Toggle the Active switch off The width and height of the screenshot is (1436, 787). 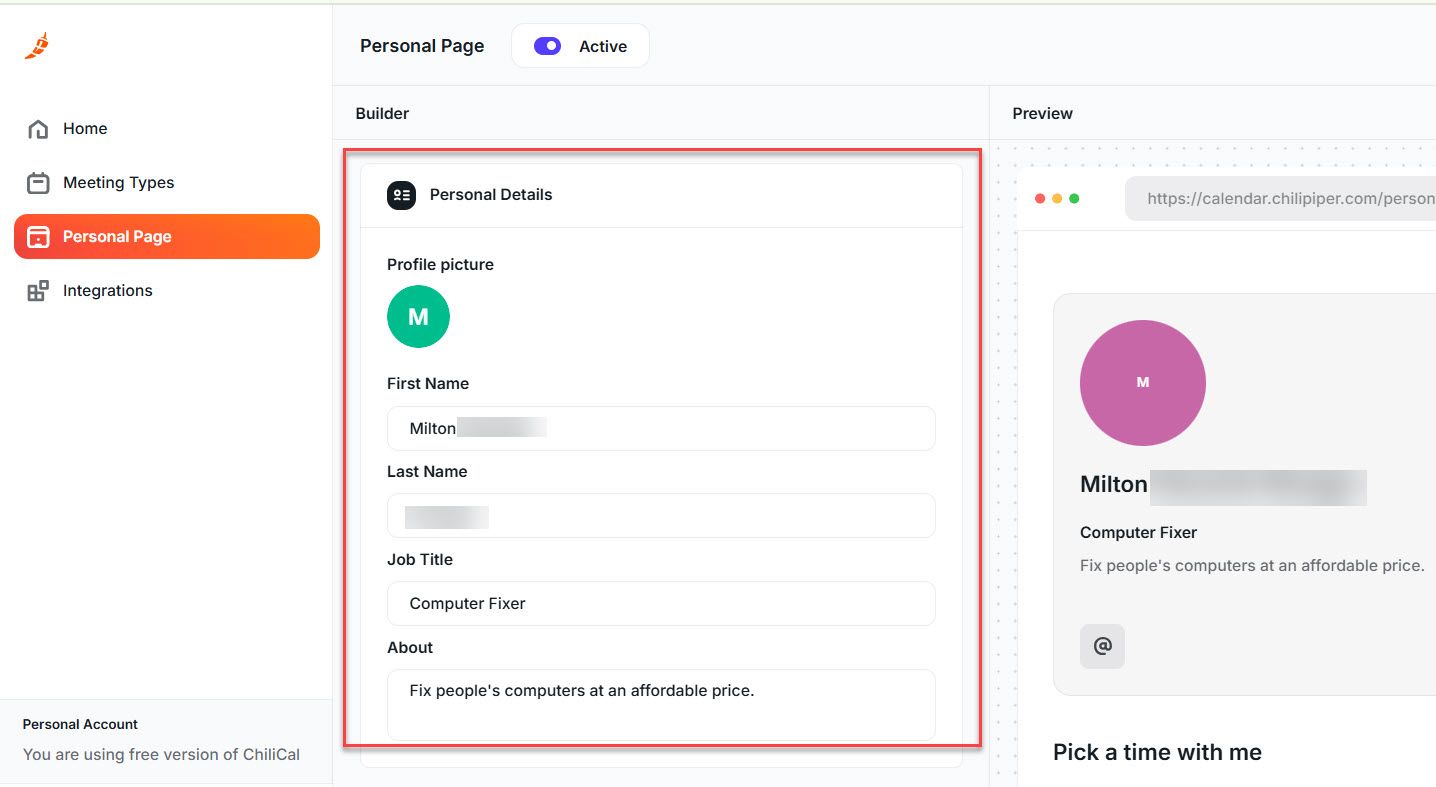coord(547,45)
